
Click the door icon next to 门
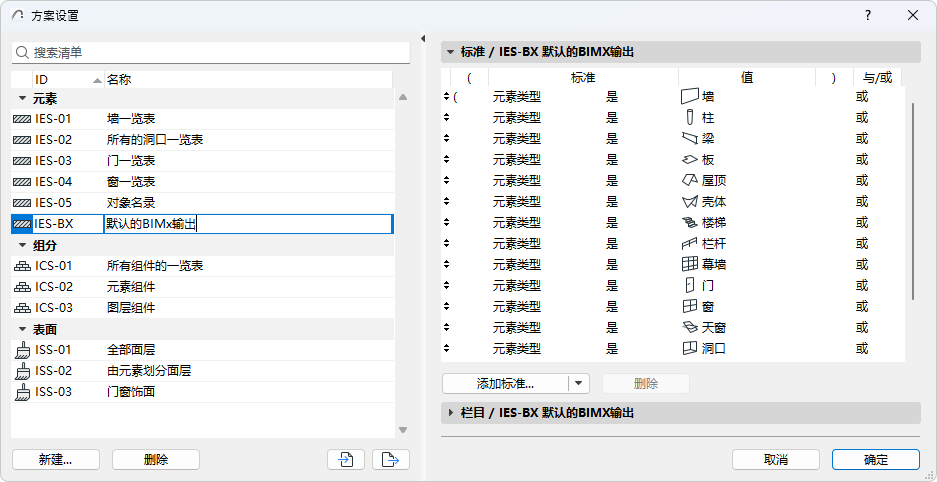[x=690, y=285]
